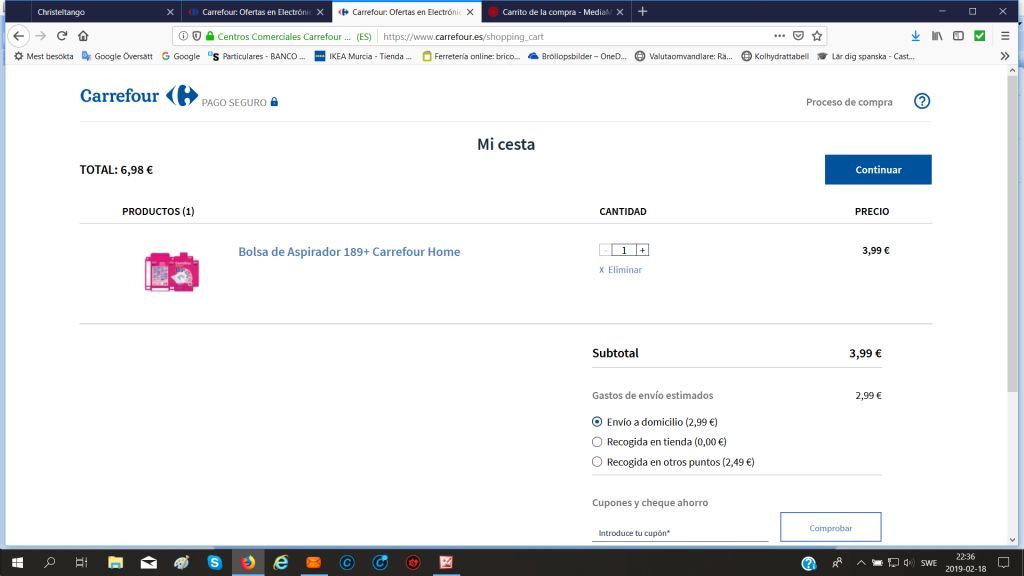Viewport: 1024px width, 576px height.
Task: Click the SWE input language indicator
Action: (929, 562)
